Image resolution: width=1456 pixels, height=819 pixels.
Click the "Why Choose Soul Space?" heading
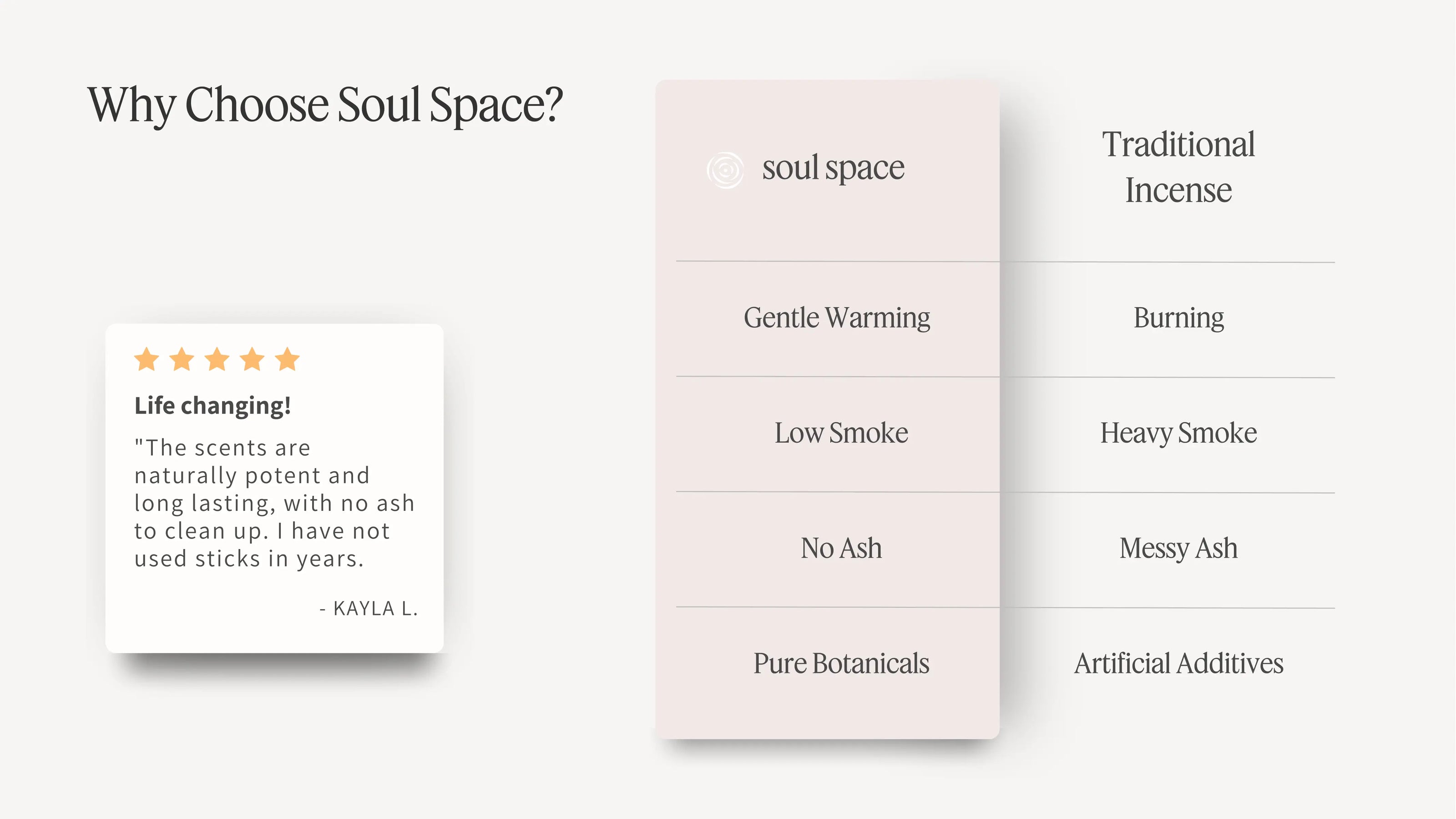click(325, 105)
